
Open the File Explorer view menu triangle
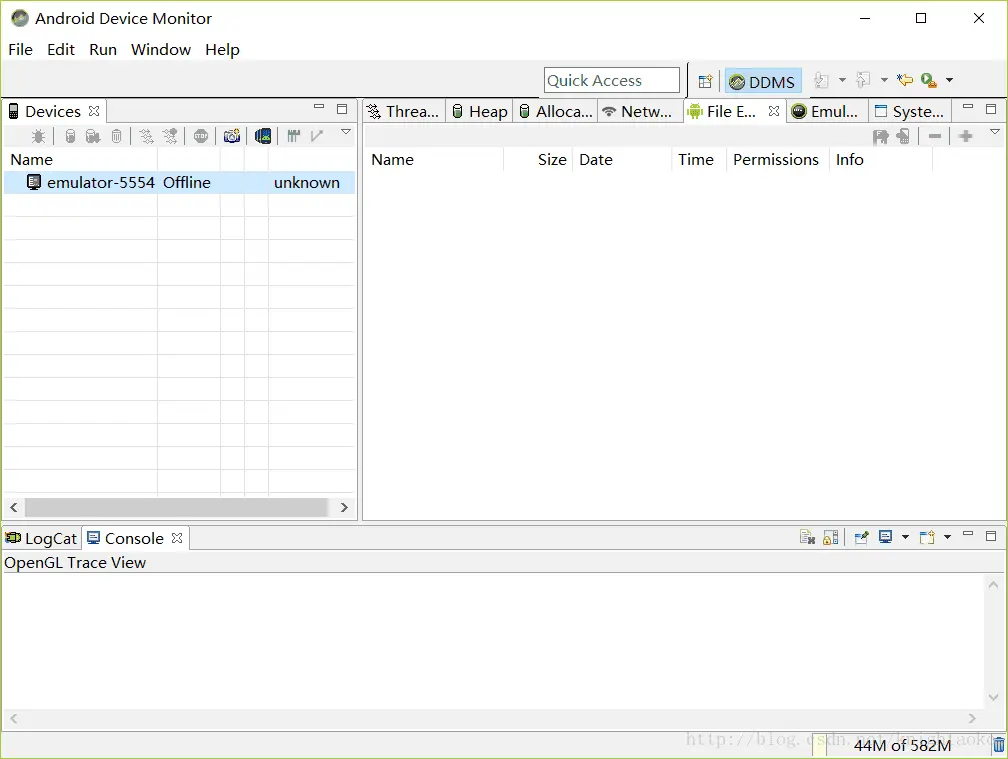tap(995, 132)
